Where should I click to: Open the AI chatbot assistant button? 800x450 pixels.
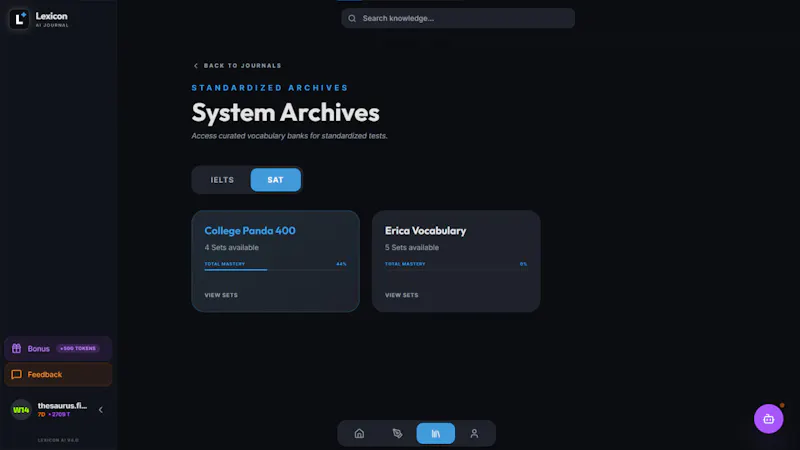coord(768,419)
